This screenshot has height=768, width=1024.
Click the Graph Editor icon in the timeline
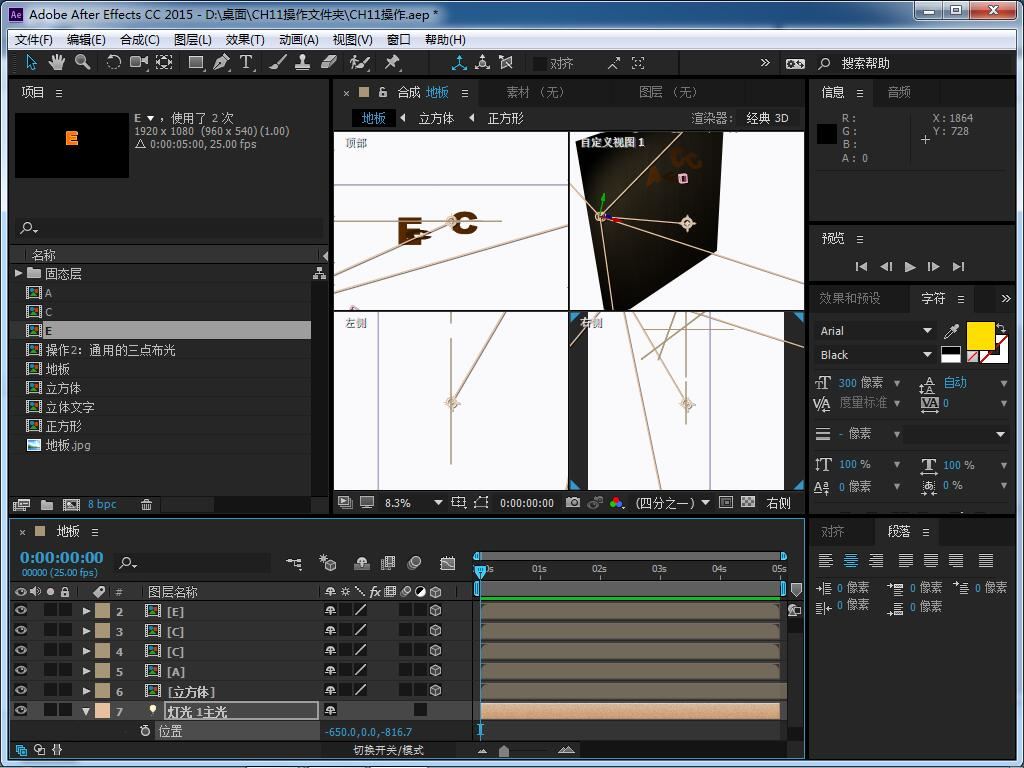click(x=447, y=563)
